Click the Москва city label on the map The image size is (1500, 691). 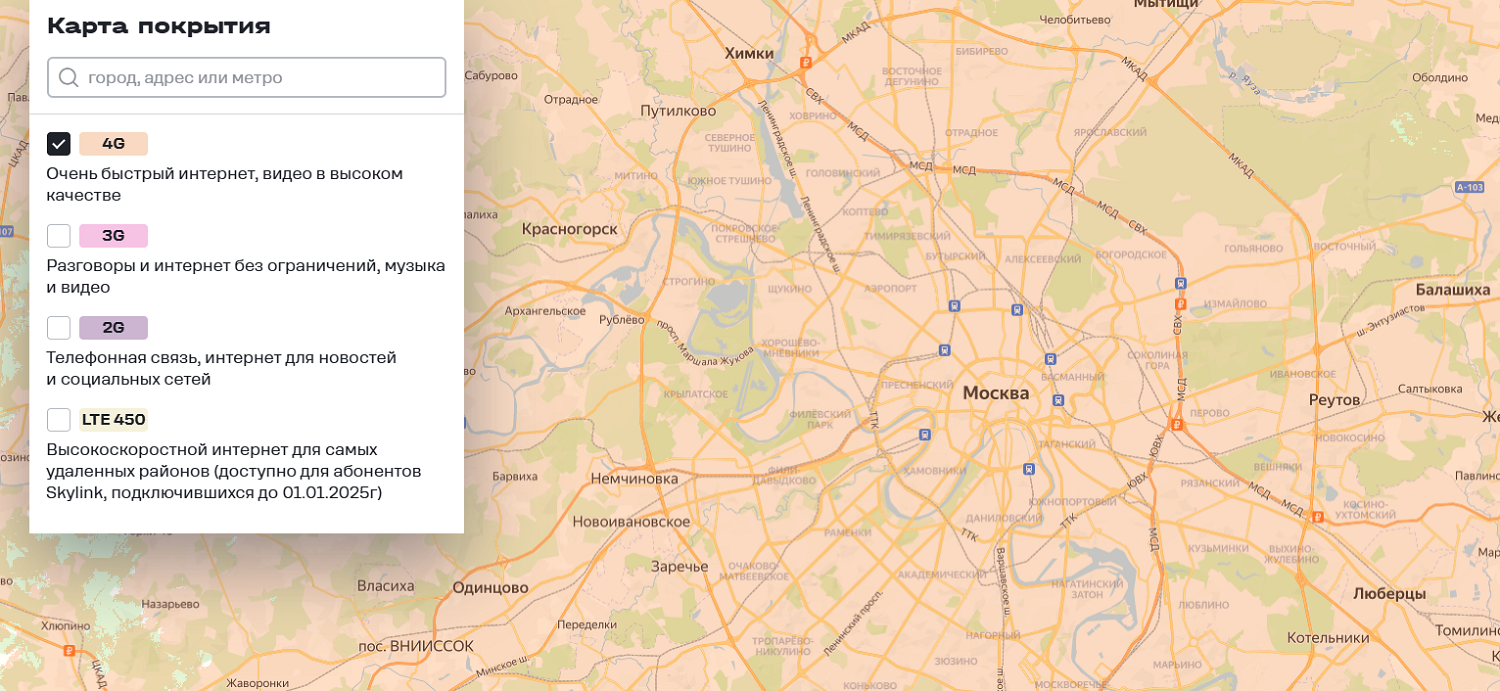pyautogui.click(x=995, y=393)
